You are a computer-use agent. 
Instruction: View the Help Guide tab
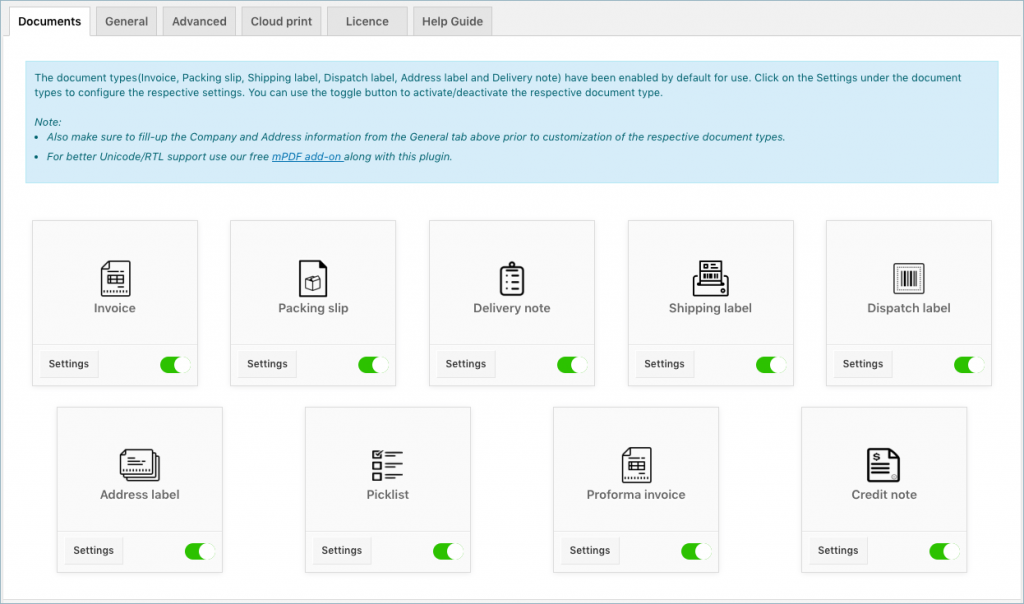point(453,22)
